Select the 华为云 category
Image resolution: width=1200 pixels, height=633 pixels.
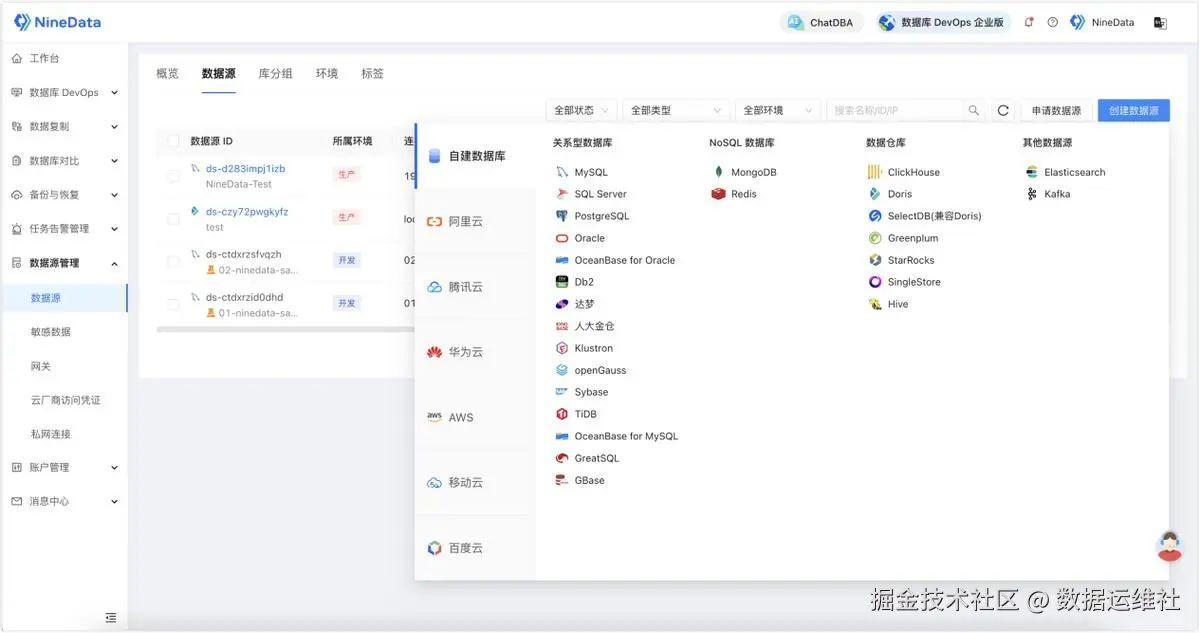(476, 352)
